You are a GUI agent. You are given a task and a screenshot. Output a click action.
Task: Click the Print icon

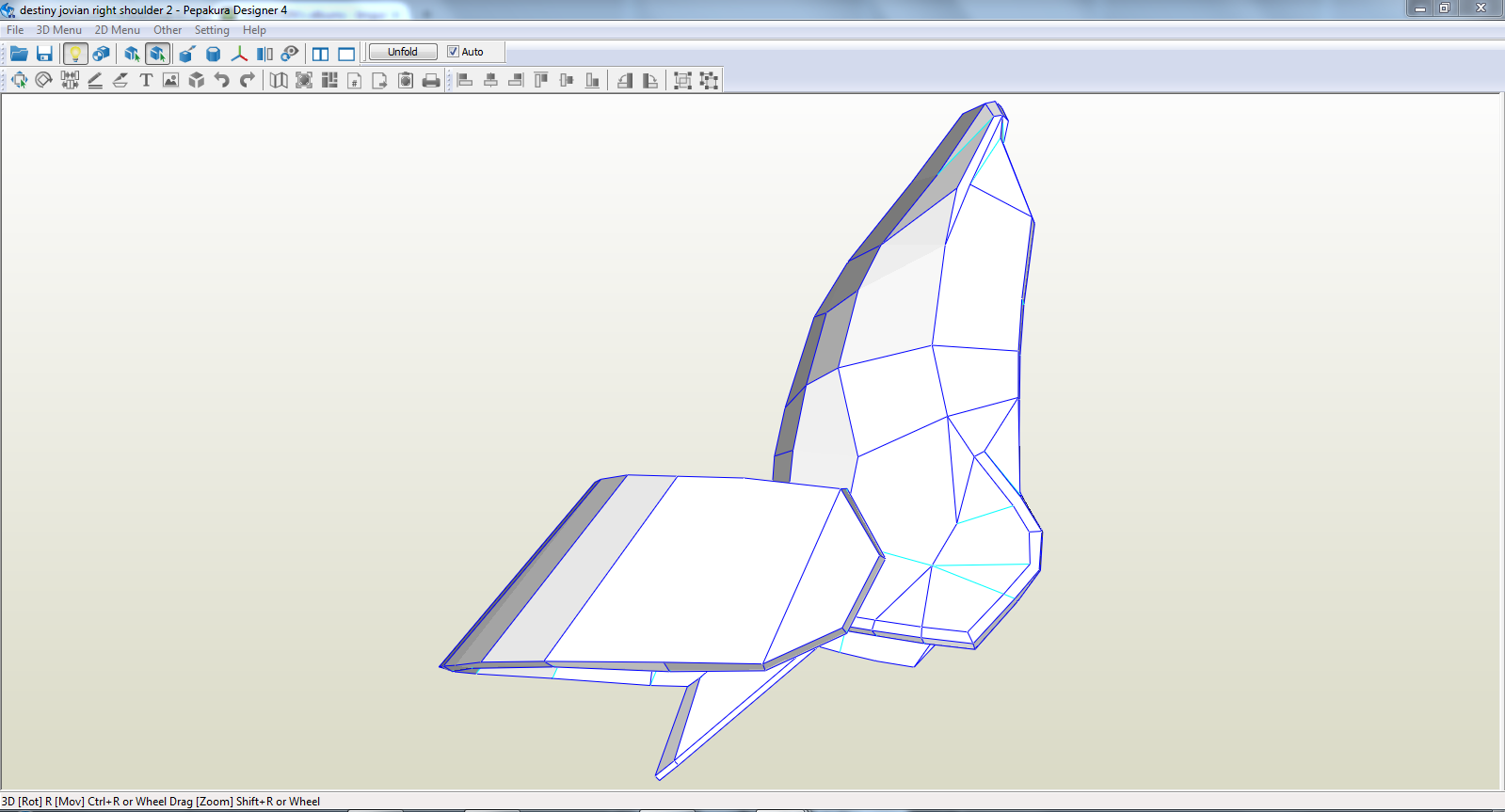point(431,80)
